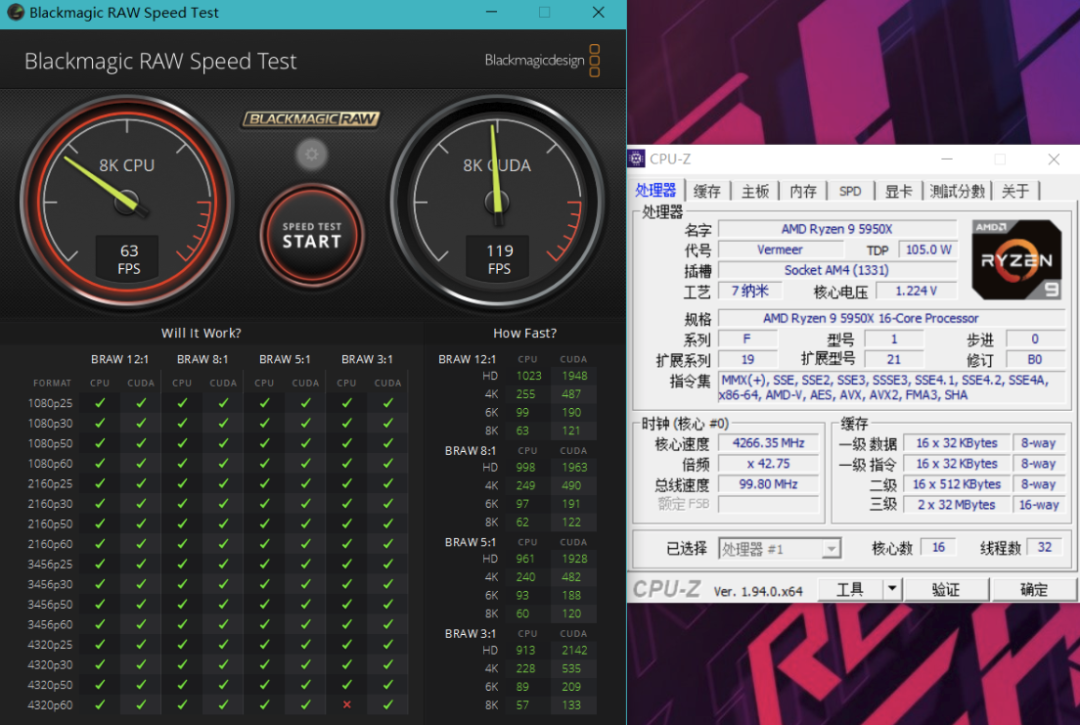This screenshot has height=725, width=1080.
Task: Click the bus speed value '99.80 MHz'
Action: point(768,484)
